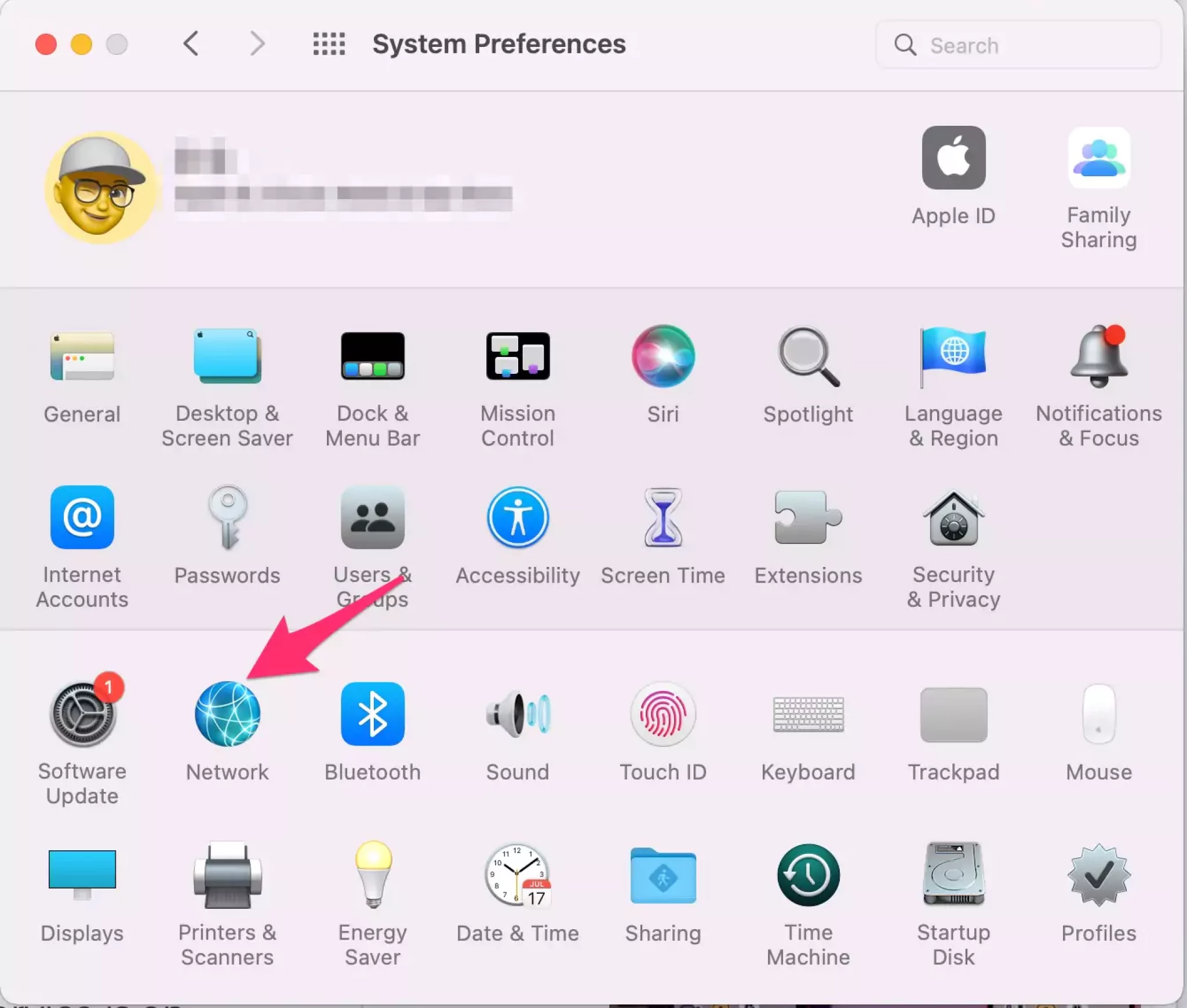Open Mouse preferences
Image resolution: width=1187 pixels, height=1008 pixels.
(x=1099, y=714)
